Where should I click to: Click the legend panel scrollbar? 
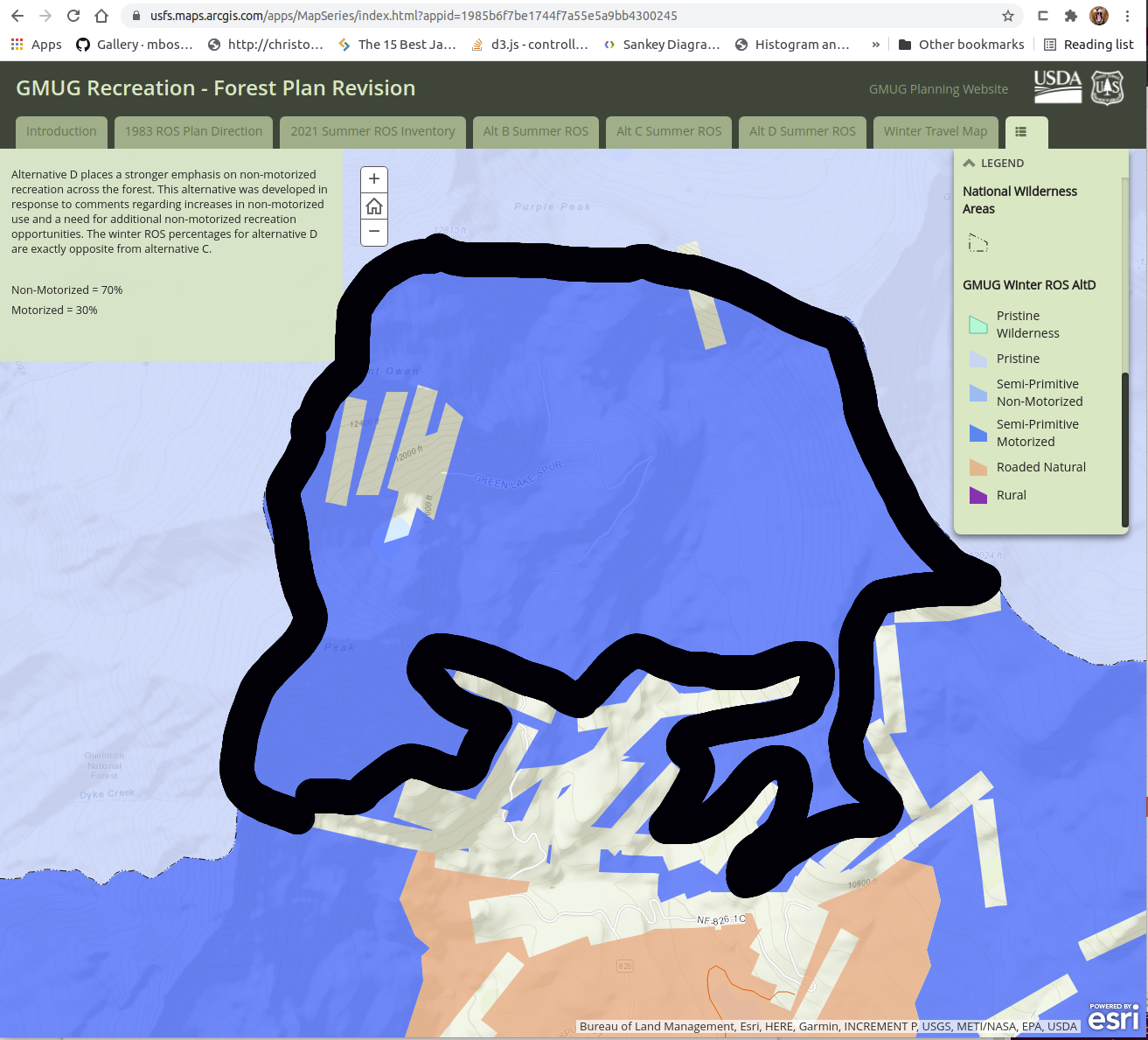pos(1124,448)
